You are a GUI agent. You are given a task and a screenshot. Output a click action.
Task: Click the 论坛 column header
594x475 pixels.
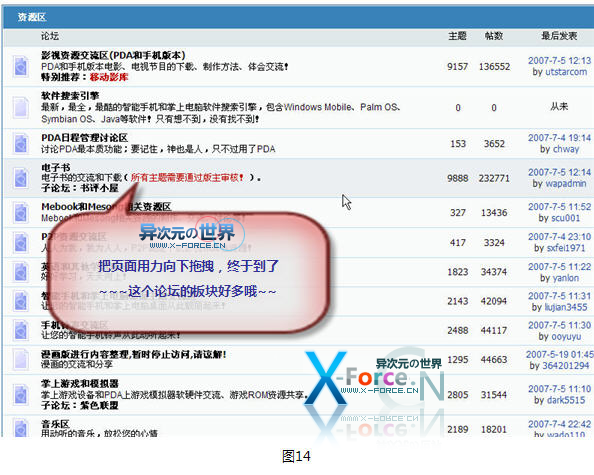[x=50, y=36]
